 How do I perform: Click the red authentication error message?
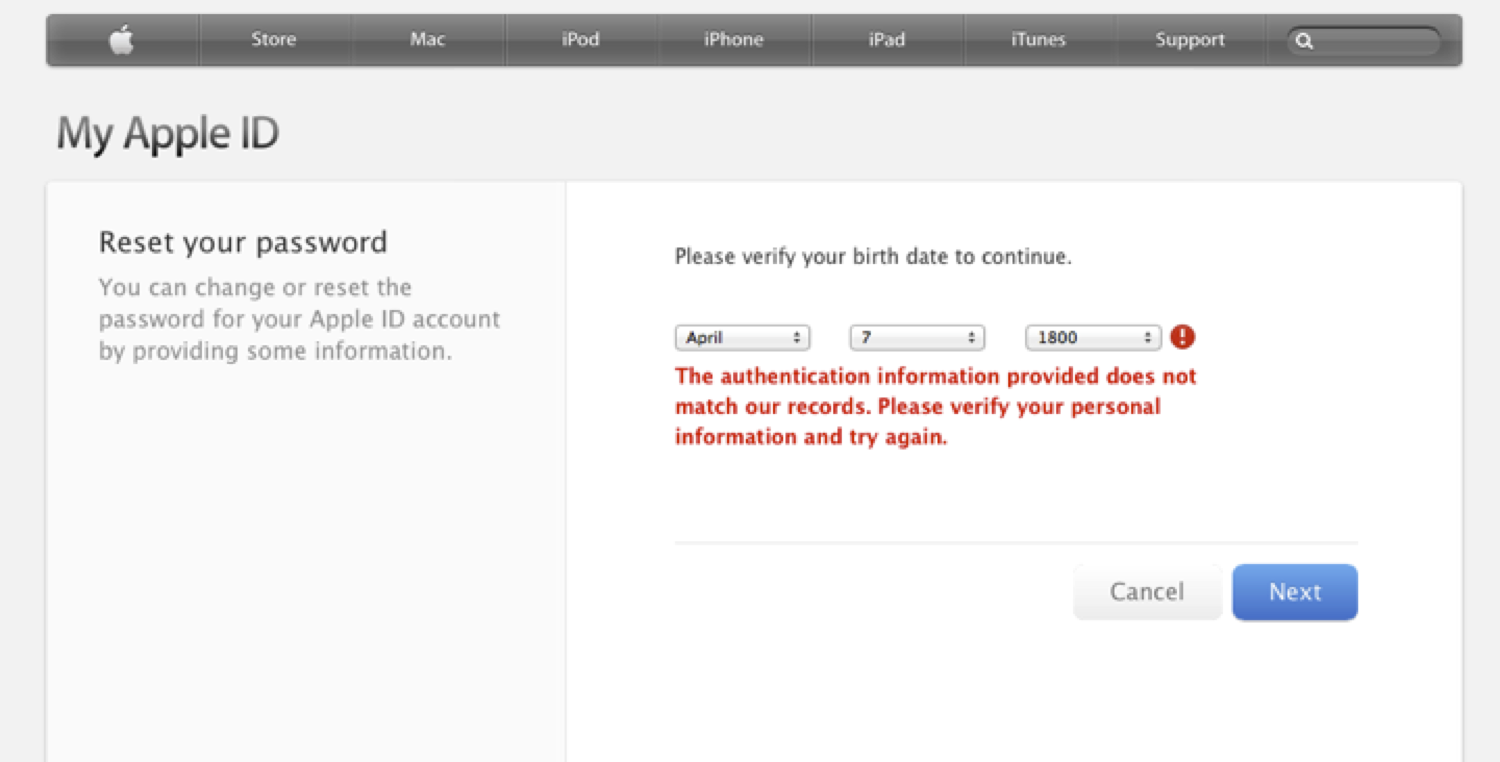click(935, 407)
